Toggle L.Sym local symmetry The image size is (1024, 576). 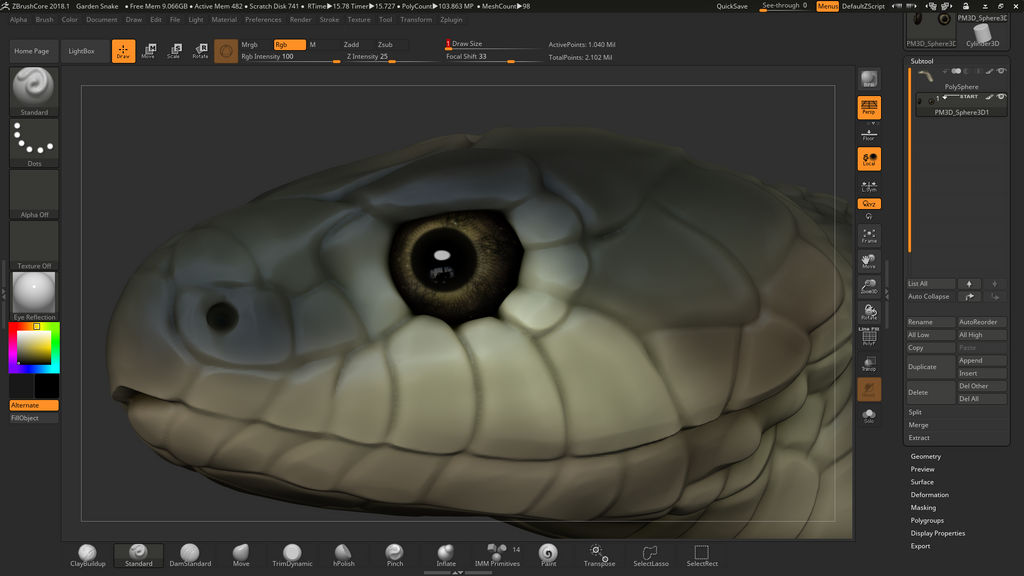pos(869,187)
